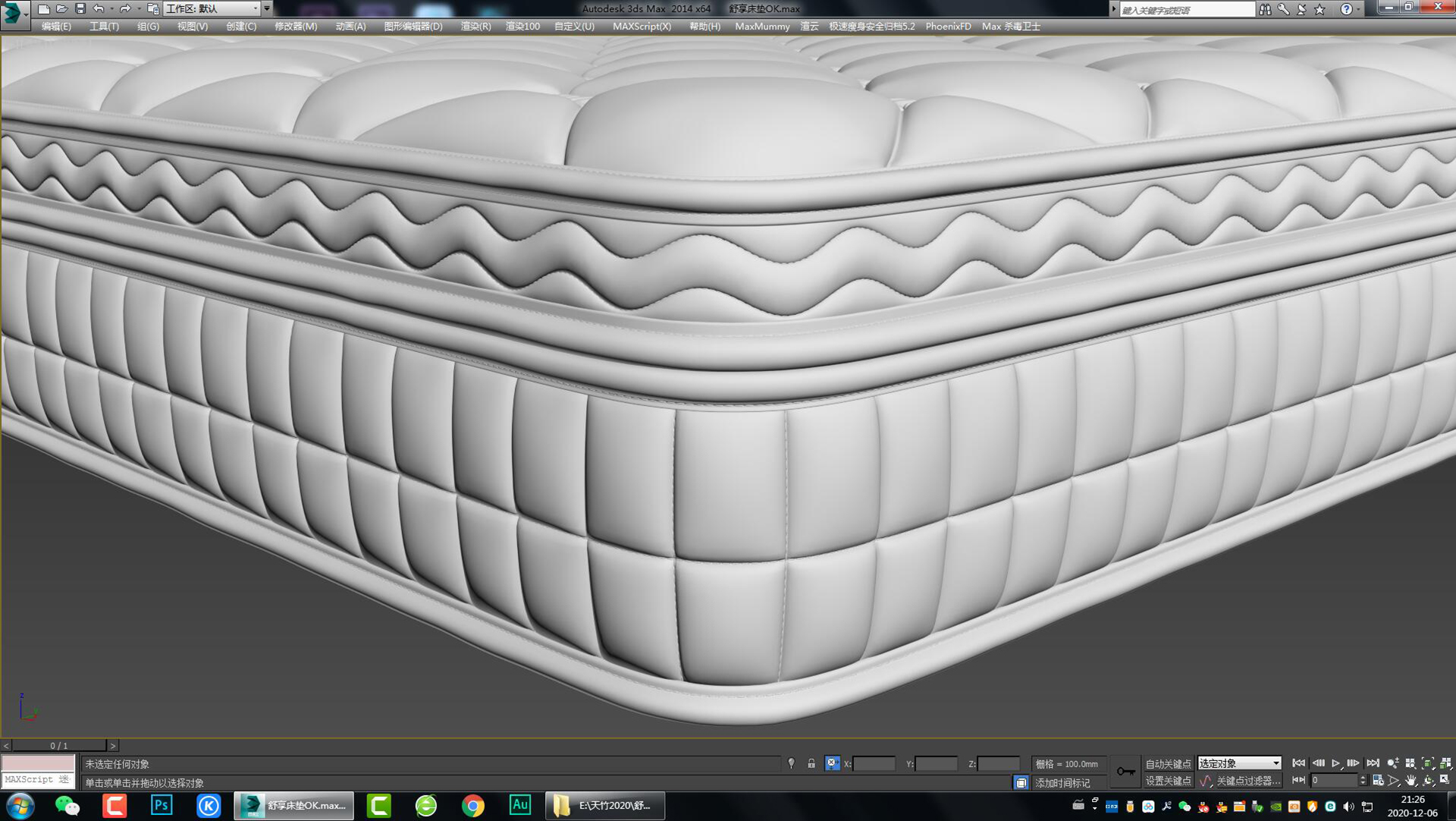Viewport: 1456px width, 821px height.
Task: Toggle 设置关键点 (Set Key) mode
Action: coord(1169,782)
